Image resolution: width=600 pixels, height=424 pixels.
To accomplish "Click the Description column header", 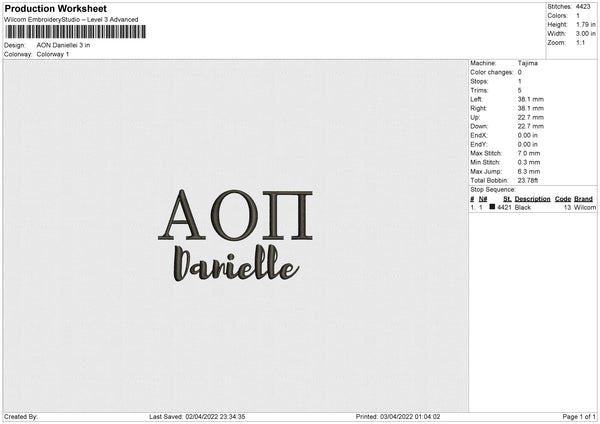I will point(532,199).
